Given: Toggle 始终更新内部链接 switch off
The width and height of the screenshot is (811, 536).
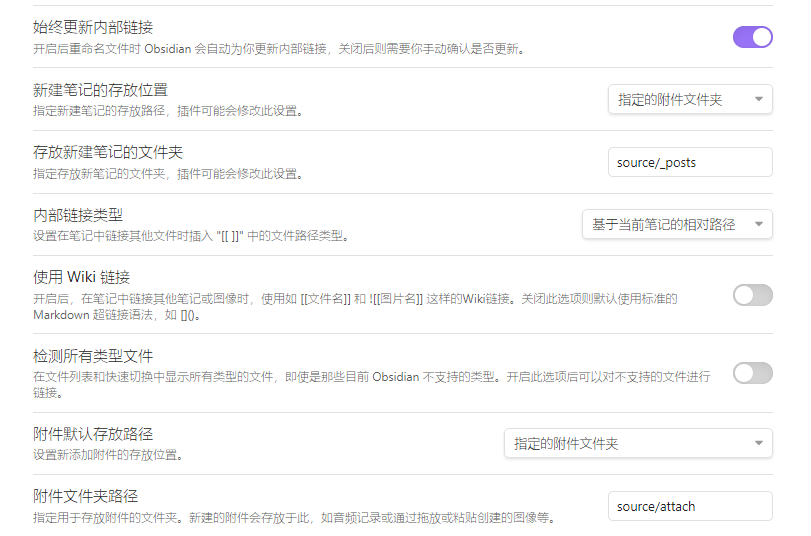Looking at the screenshot, I should click(x=753, y=37).
